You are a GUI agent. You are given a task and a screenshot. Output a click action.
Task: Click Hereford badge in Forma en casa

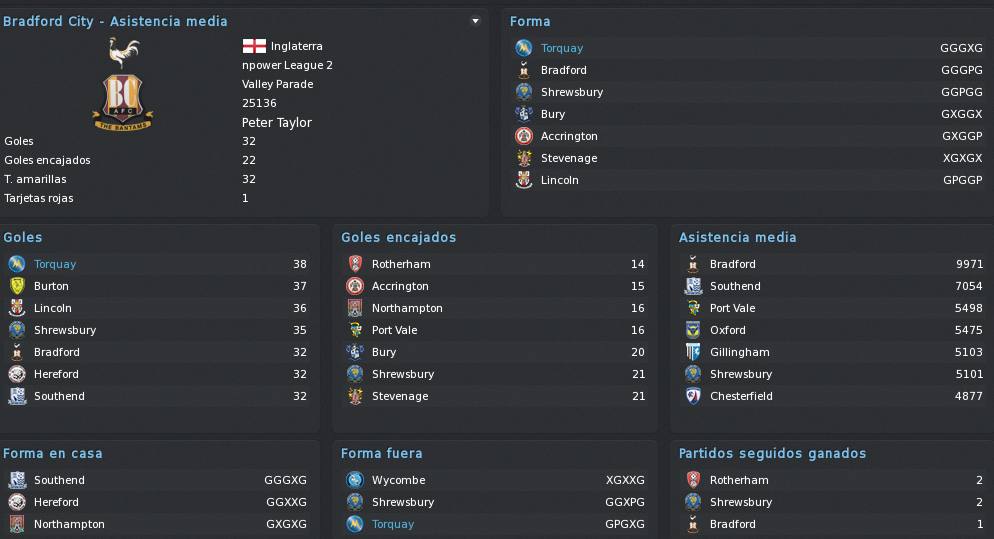point(17,502)
